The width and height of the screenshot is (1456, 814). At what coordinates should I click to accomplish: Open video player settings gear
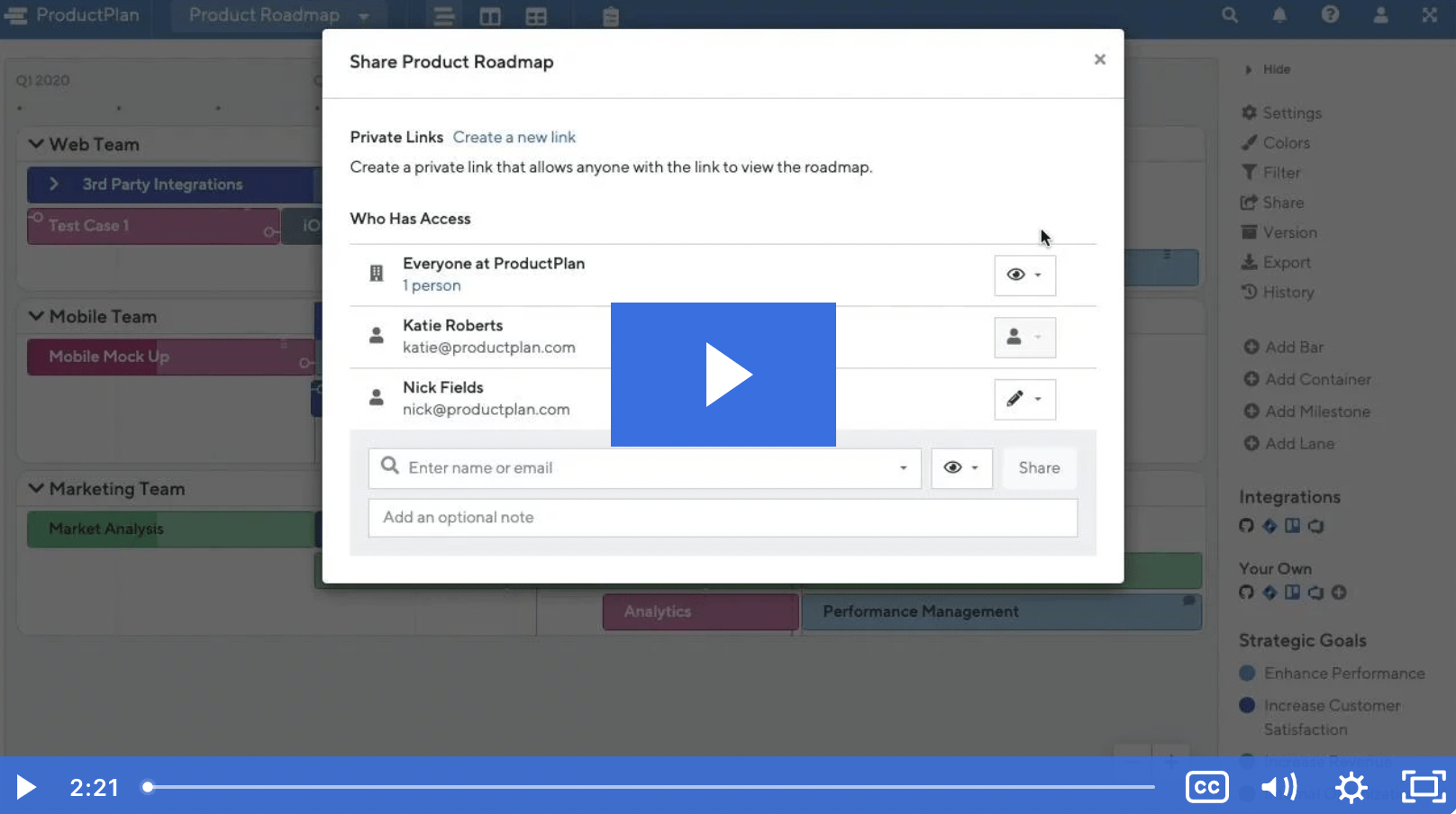point(1351,788)
